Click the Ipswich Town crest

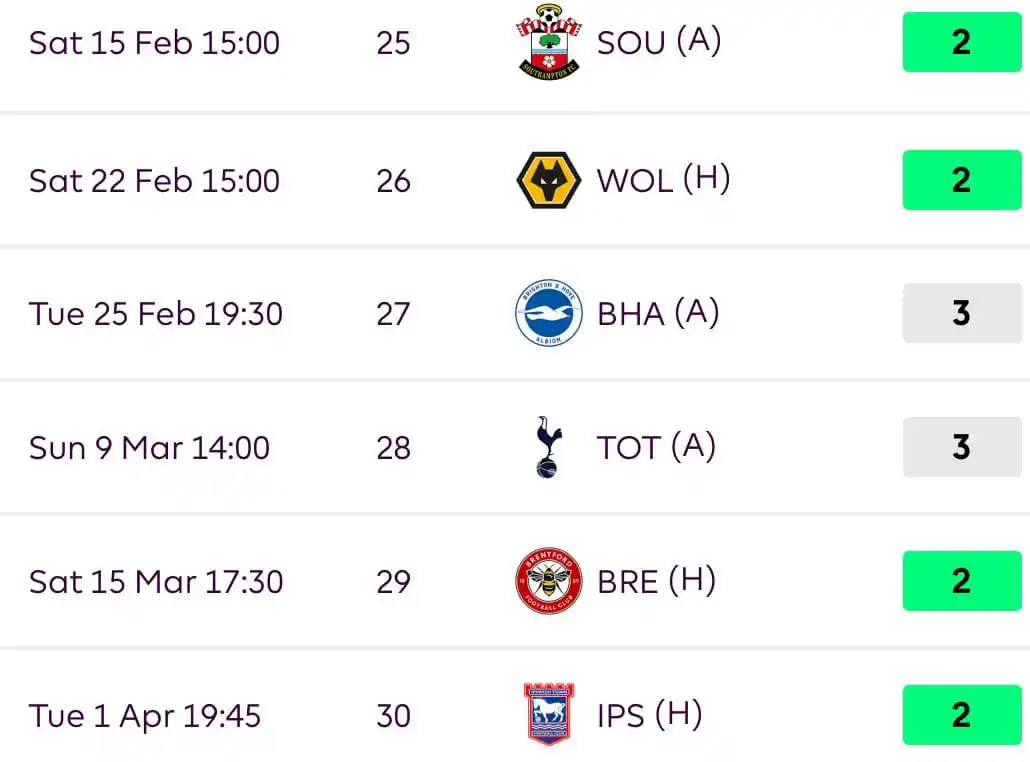(x=549, y=714)
